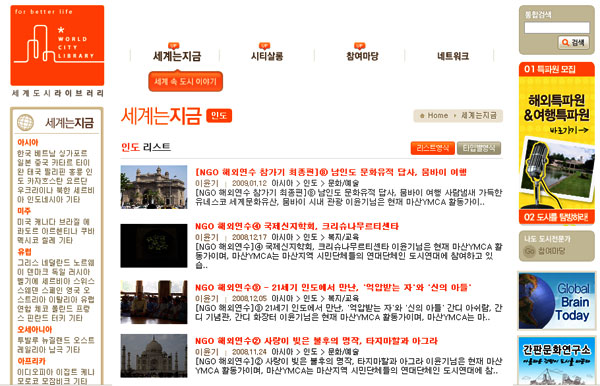
Task: Open article title NGO 해외연수② 타지마할과 아그라
Action: pos(316,341)
